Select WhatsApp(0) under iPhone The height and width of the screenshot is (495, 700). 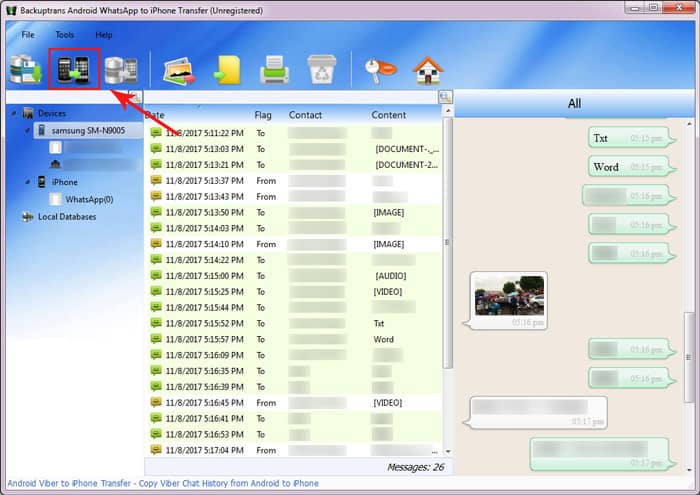(89, 199)
